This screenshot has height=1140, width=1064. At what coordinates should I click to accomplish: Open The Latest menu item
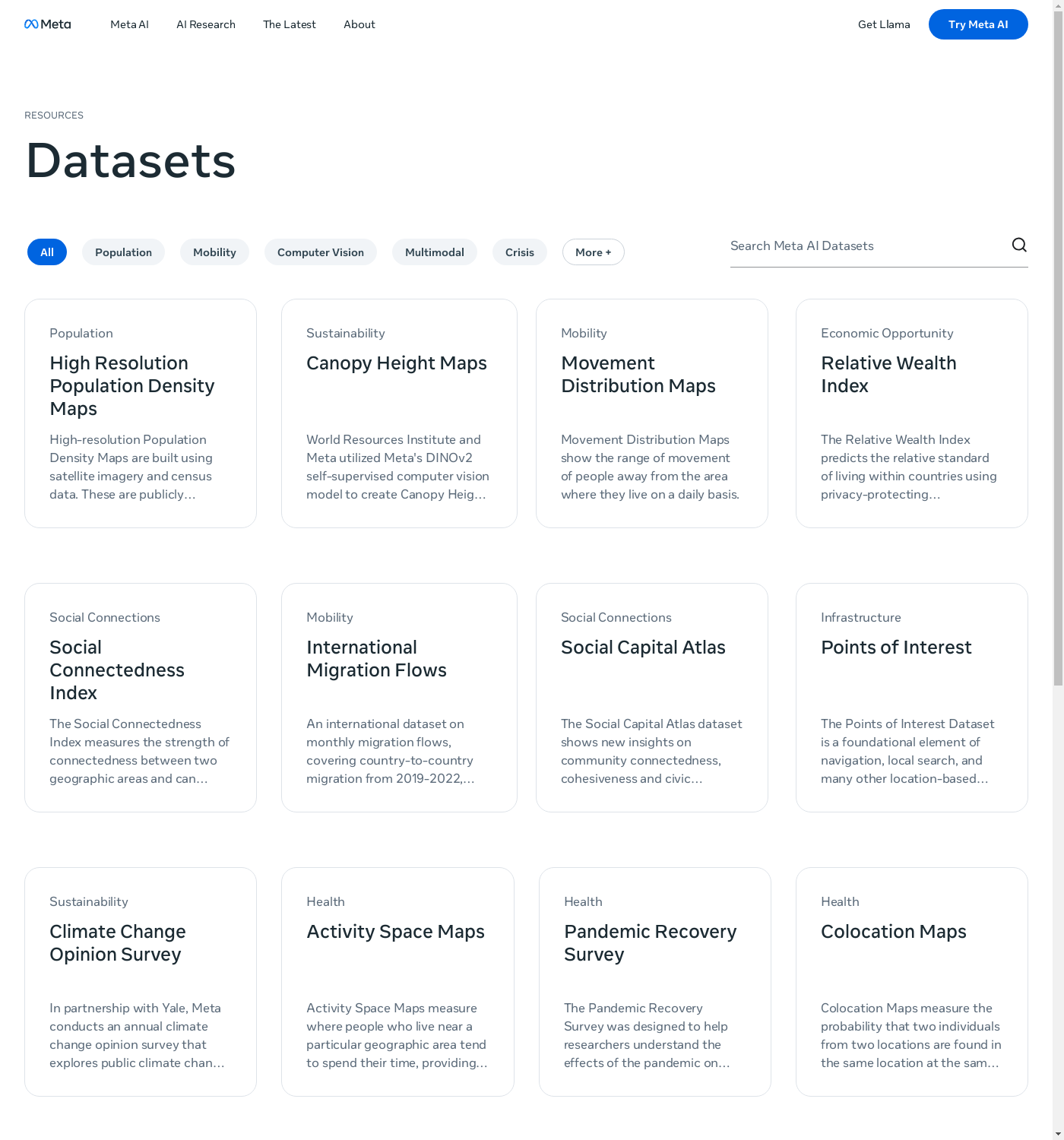coord(289,24)
